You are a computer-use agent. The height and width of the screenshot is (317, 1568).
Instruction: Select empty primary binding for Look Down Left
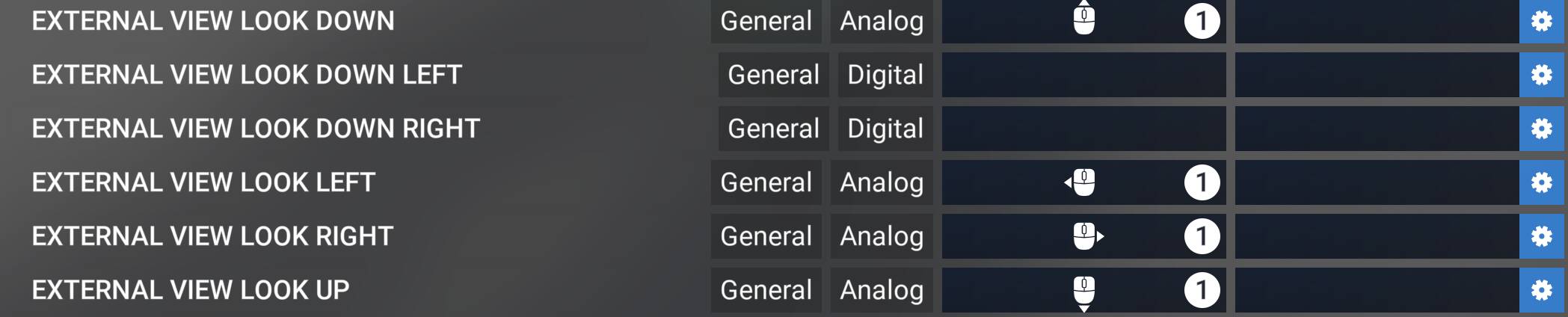[x=1083, y=75]
